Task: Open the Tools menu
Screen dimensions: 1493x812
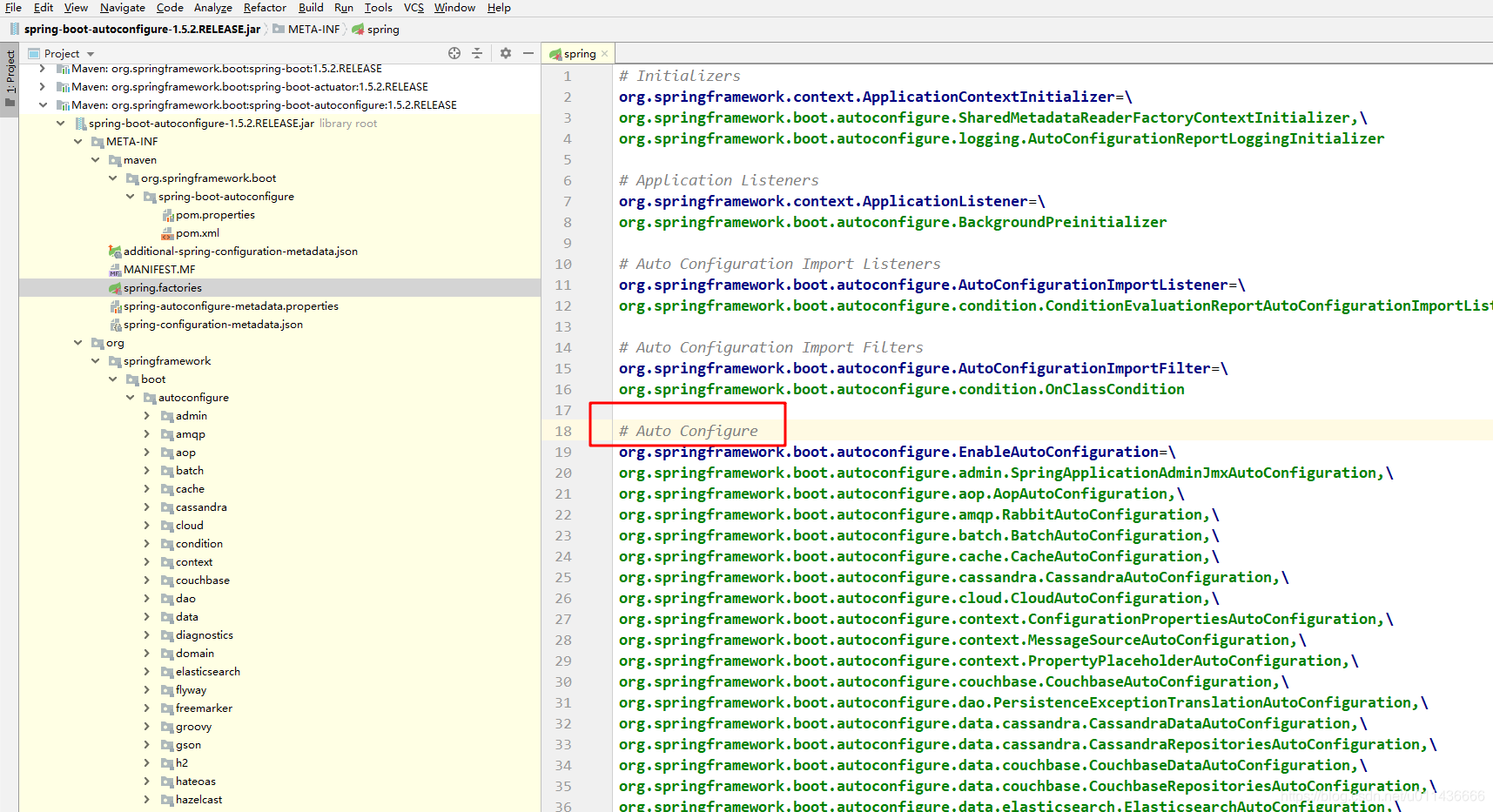Action: [x=379, y=8]
